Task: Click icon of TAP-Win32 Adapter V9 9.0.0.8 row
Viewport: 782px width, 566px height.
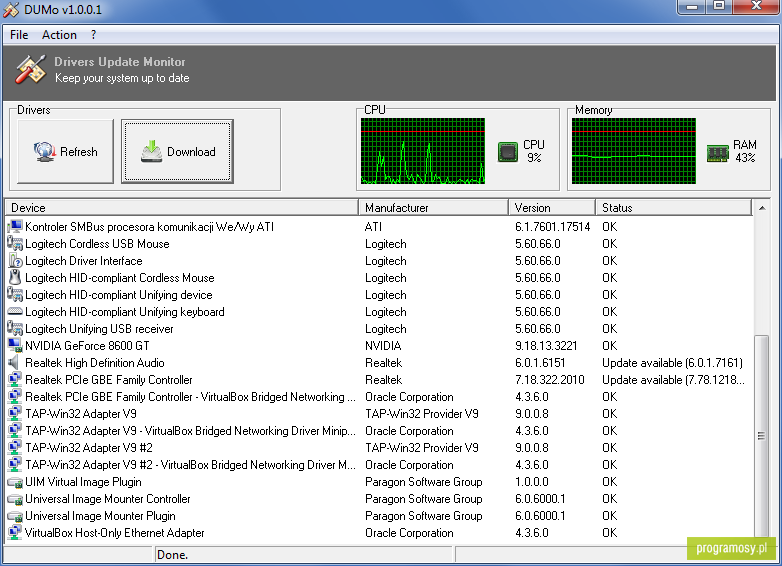Action: click(15, 413)
